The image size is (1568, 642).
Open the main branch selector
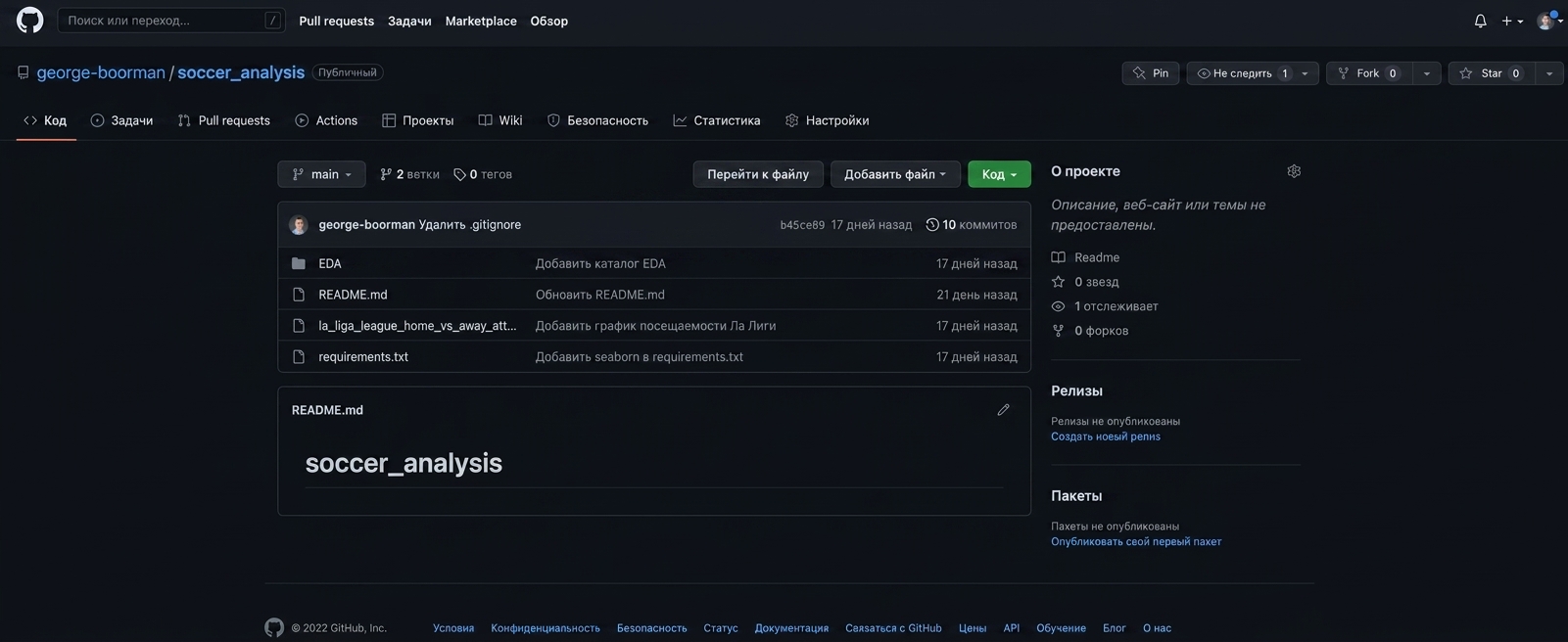321,174
